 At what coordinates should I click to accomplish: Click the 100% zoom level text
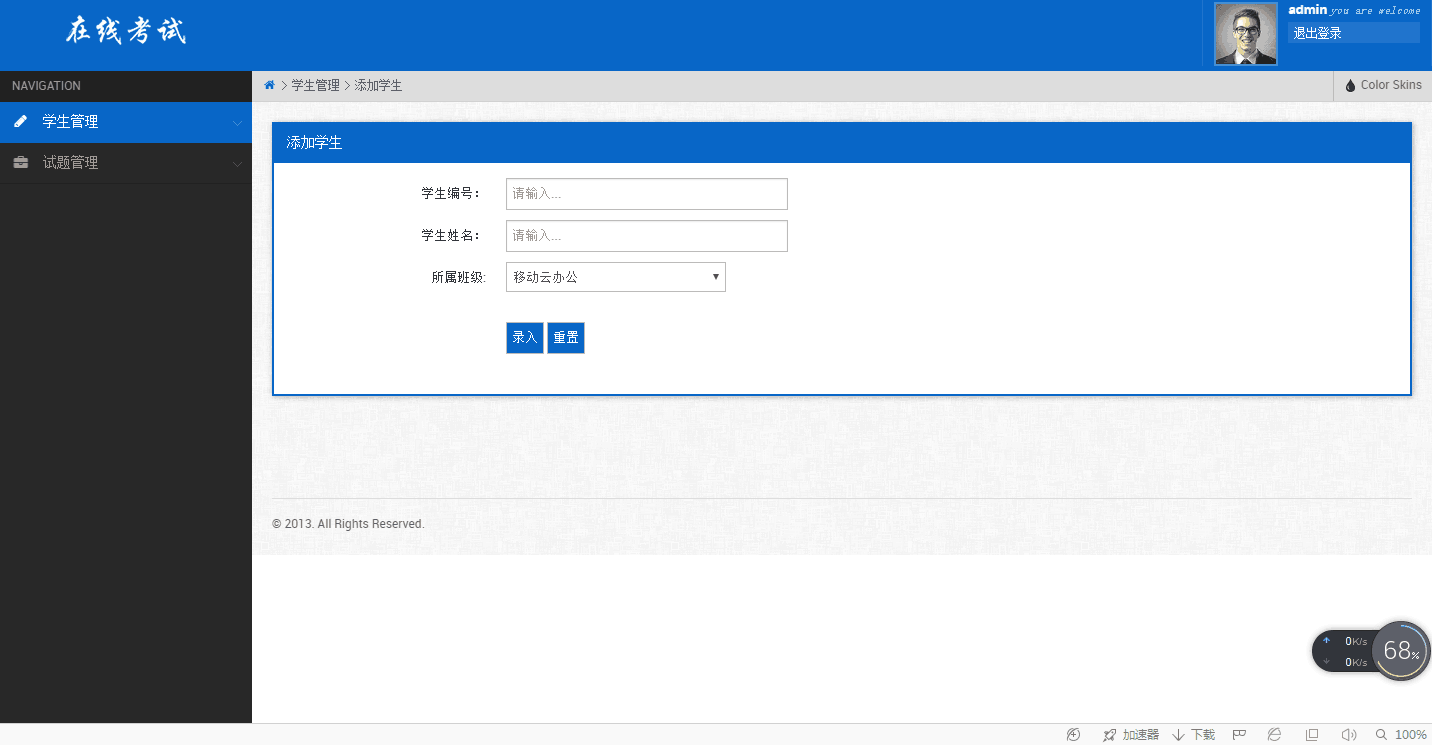point(1411,735)
